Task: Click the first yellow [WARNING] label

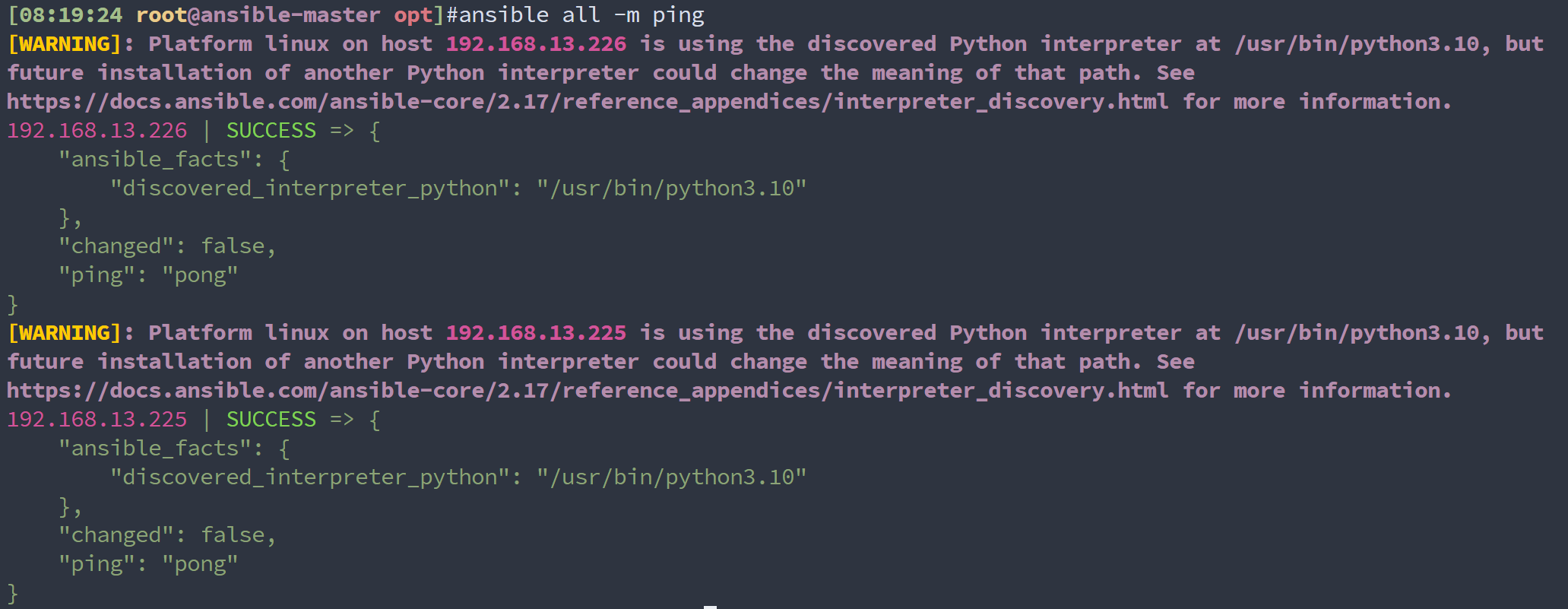Action: (64, 44)
